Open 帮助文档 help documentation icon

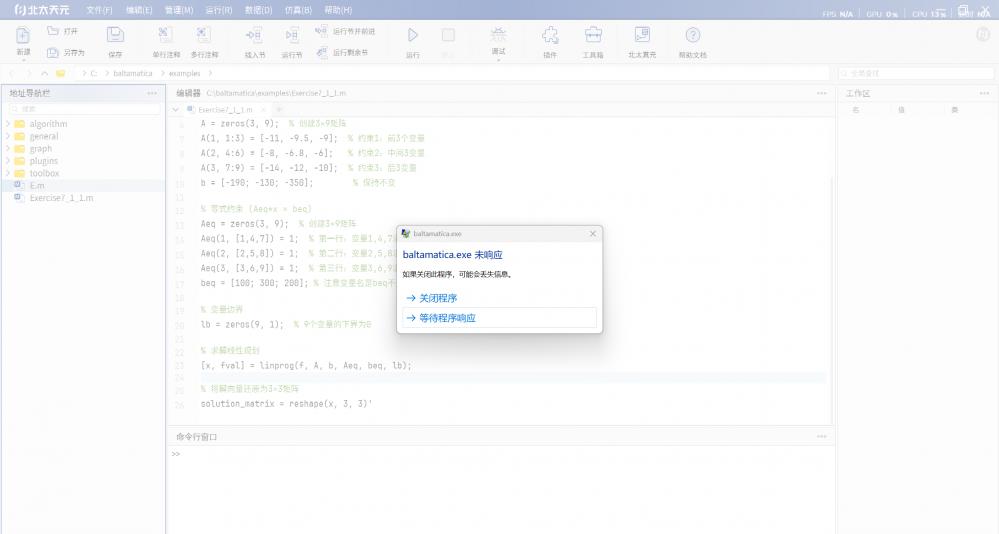coord(692,36)
